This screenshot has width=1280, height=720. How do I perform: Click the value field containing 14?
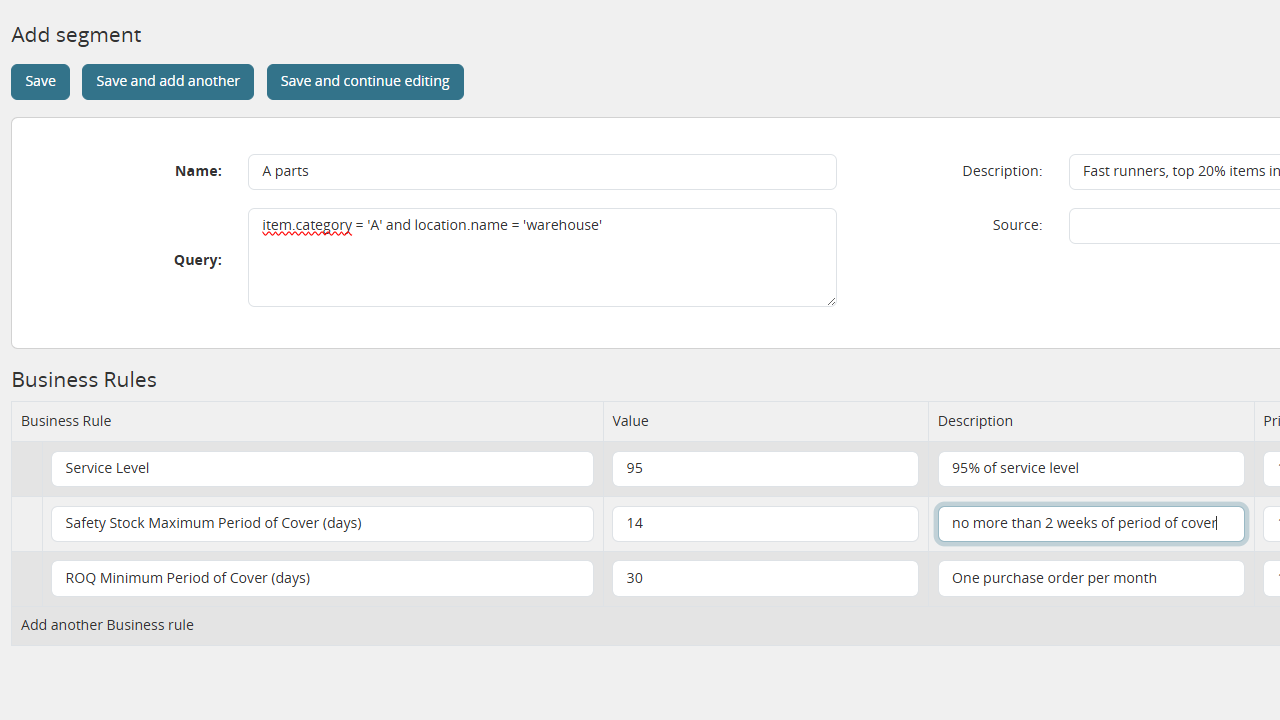(765, 524)
